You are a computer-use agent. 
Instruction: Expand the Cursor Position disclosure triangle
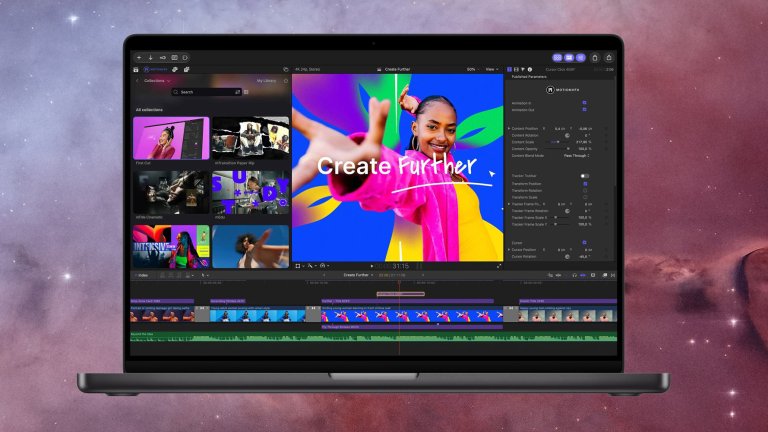click(509, 250)
